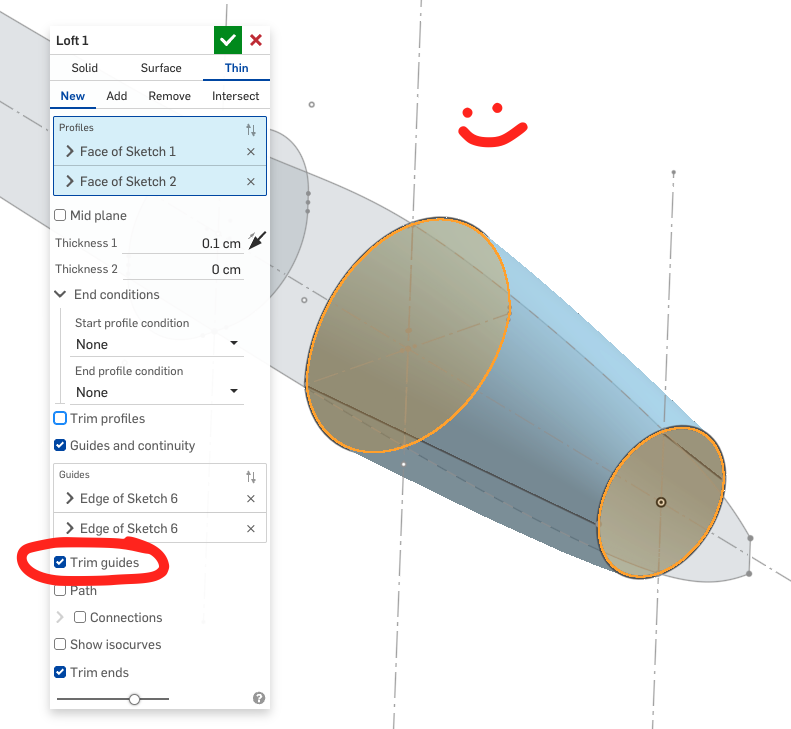Select the Thin loft type tab
Screen dimensions: 791x729
[x=236, y=68]
